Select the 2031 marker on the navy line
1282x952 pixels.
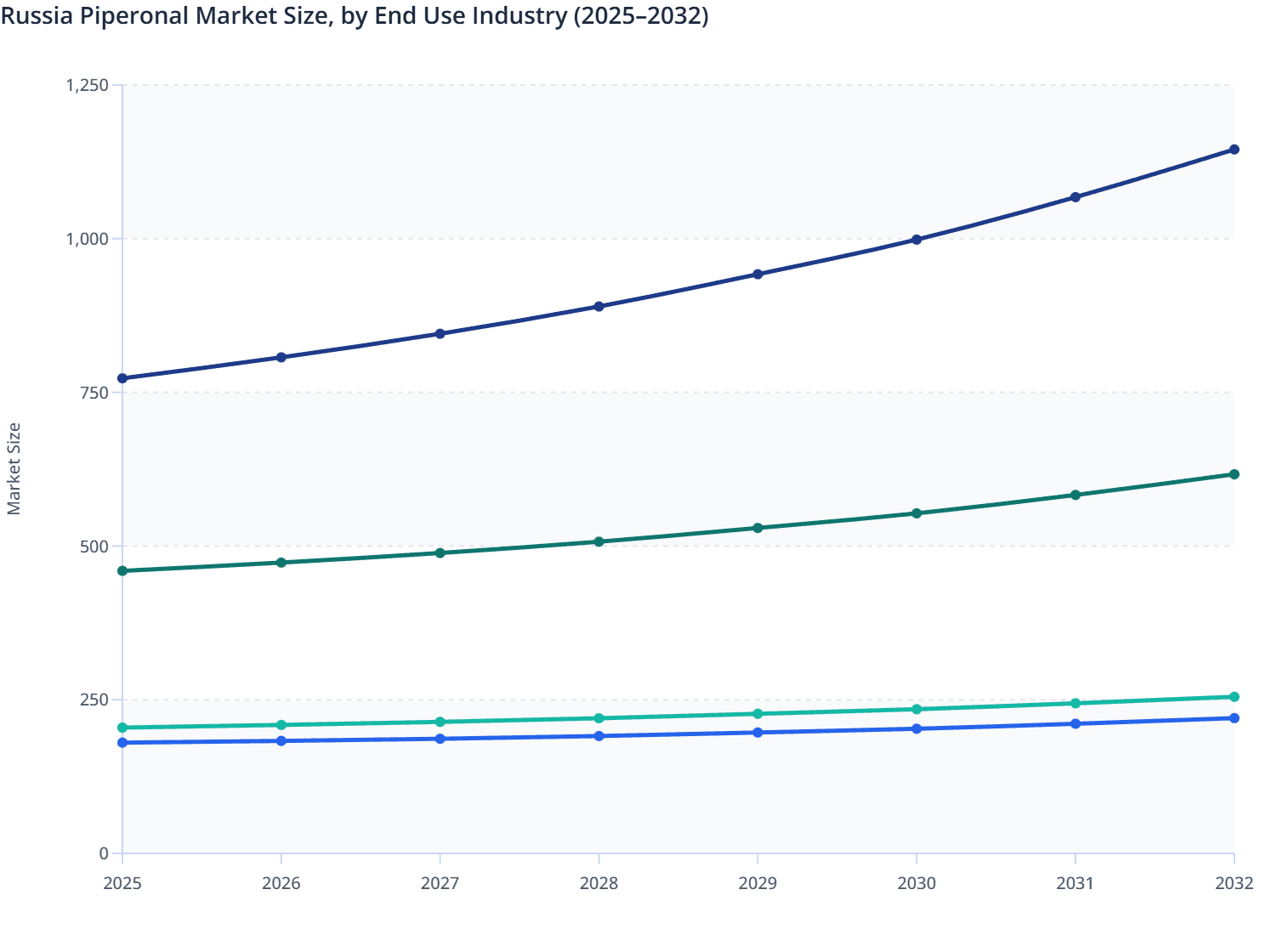click(x=1075, y=197)
